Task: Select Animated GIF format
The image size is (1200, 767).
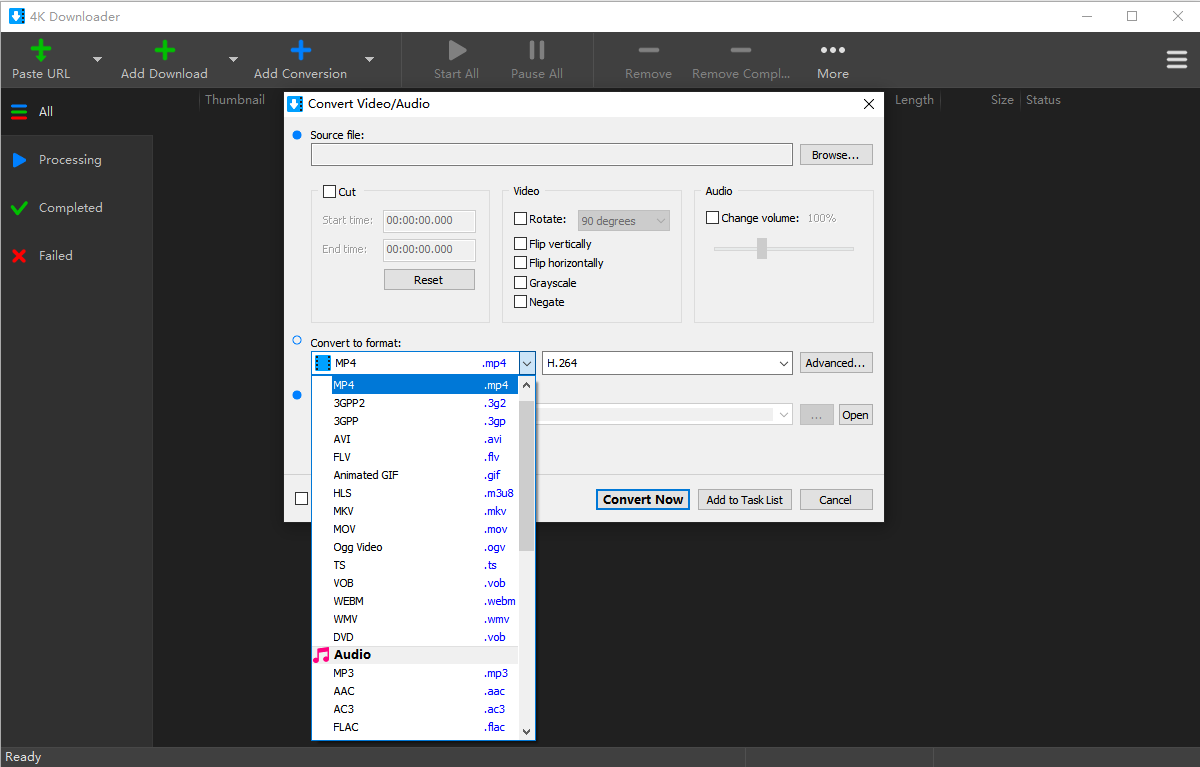Action: (415, 475)
